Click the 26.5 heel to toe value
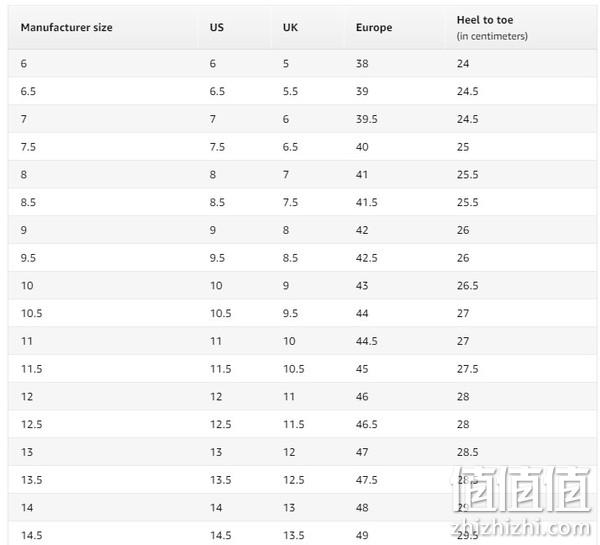The width and height of the screenshot is (600, 545). click(x=467, y=286)
